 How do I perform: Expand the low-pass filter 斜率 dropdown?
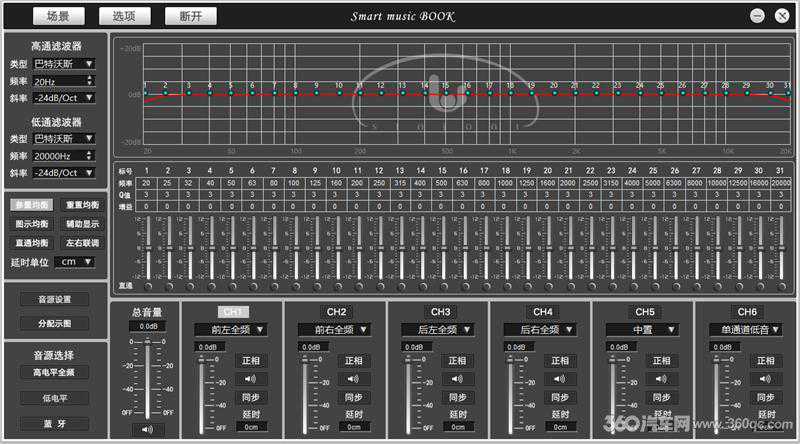tap(64, 173)
